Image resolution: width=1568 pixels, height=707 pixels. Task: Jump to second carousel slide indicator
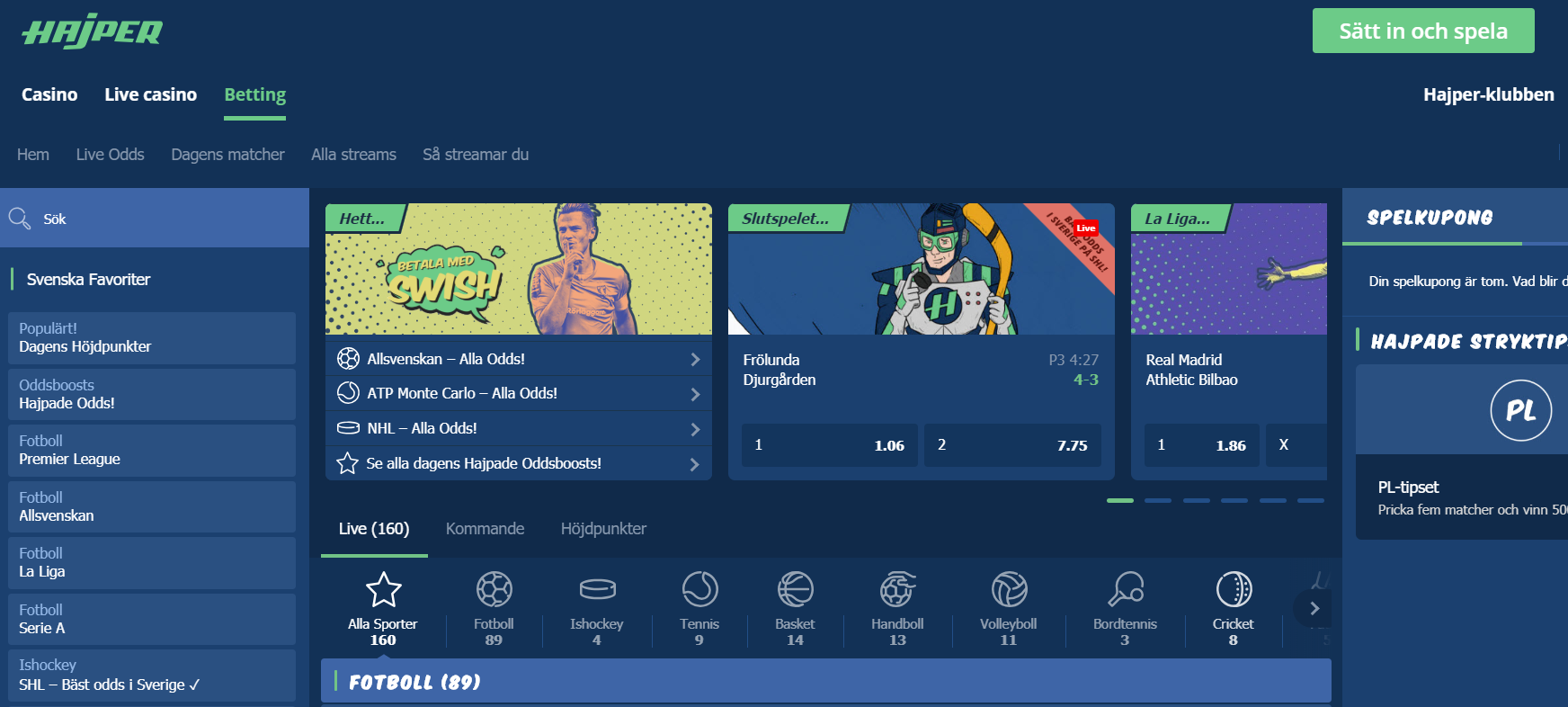(x=1158, y=500)
